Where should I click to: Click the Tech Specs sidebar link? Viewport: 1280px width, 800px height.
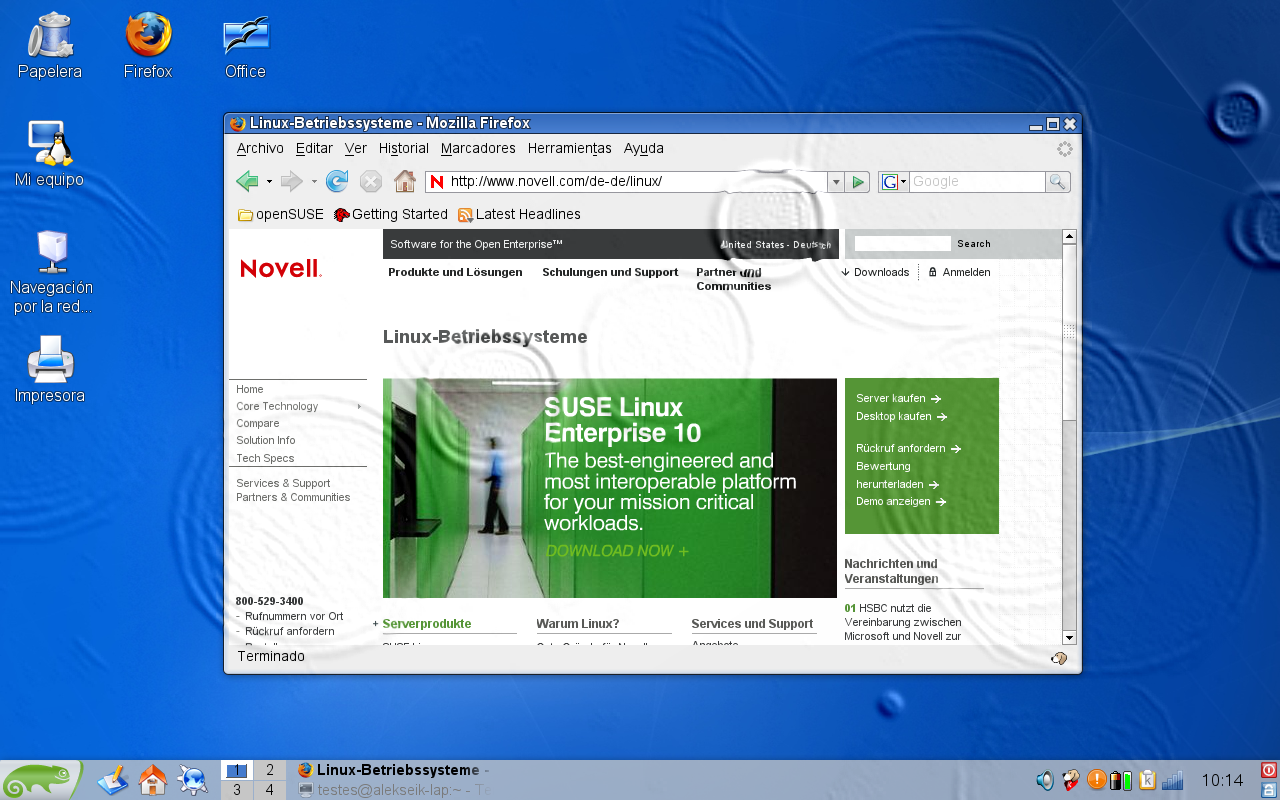(265, 458)
